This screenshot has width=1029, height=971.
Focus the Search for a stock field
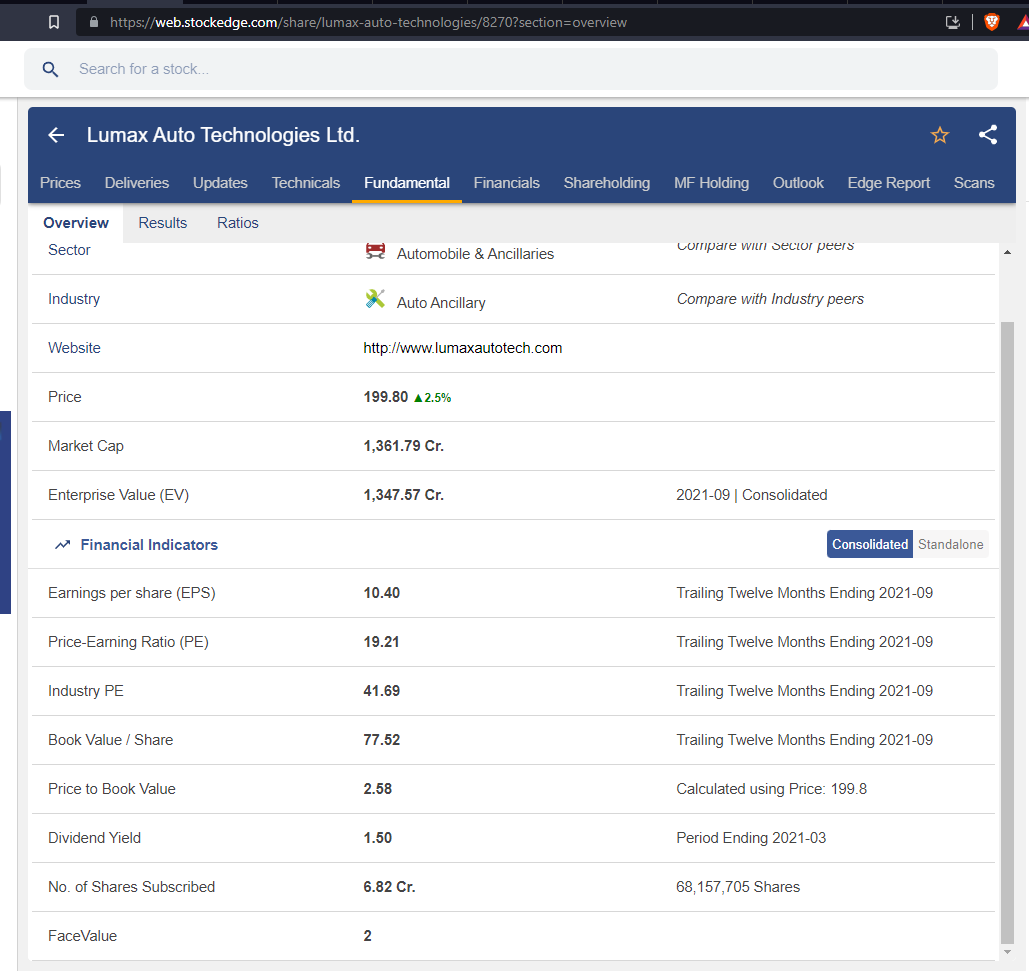coord(511,69)
